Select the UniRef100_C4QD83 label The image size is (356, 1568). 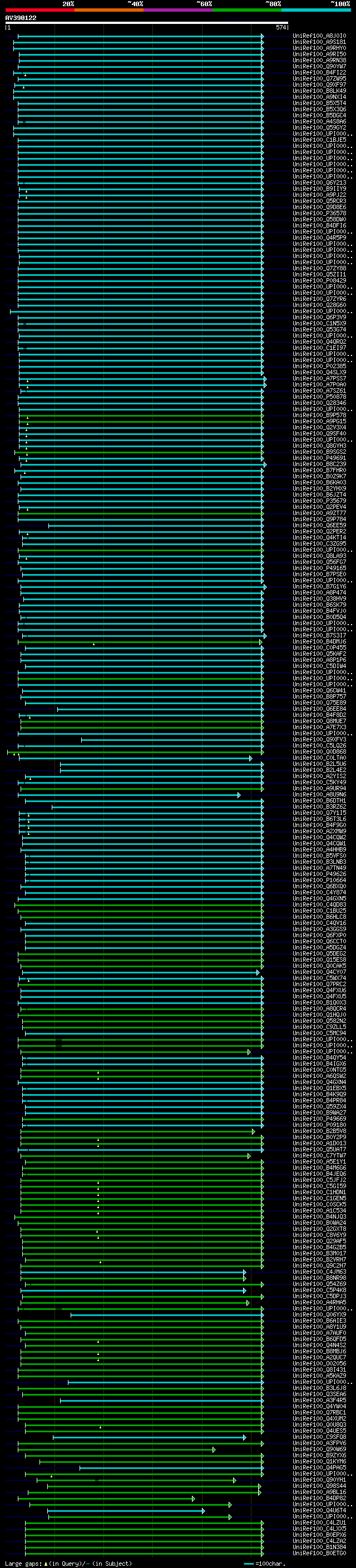click(319, 905)
